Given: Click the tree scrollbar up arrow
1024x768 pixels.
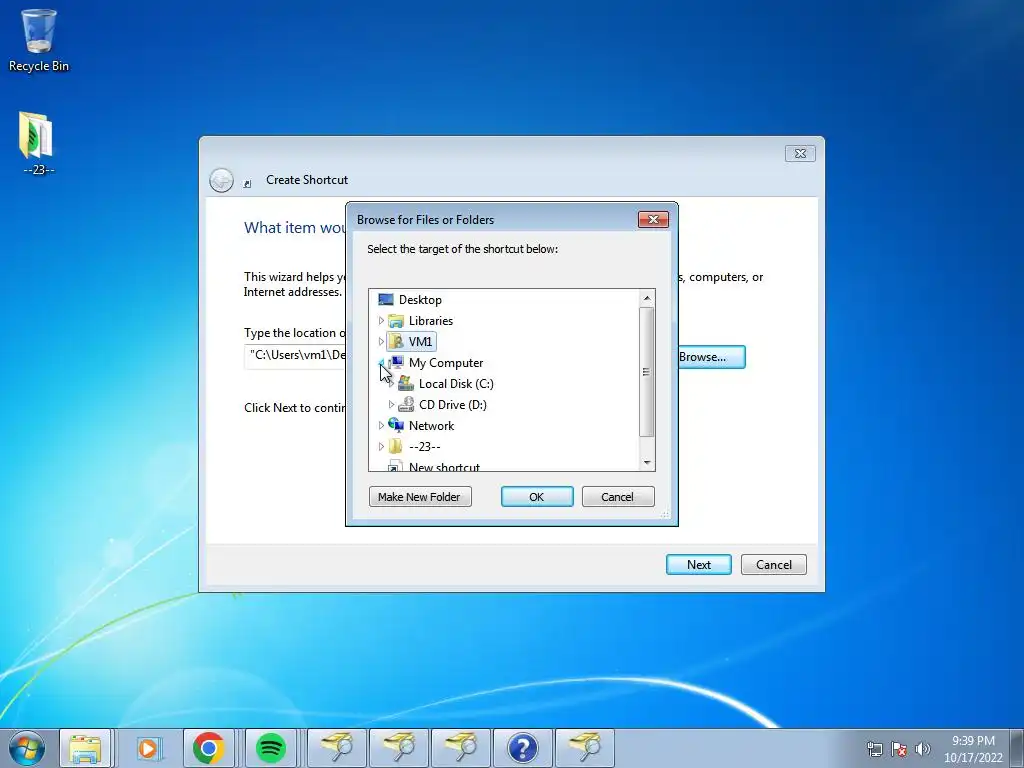Looking at the screenshot, I should 647,298.
